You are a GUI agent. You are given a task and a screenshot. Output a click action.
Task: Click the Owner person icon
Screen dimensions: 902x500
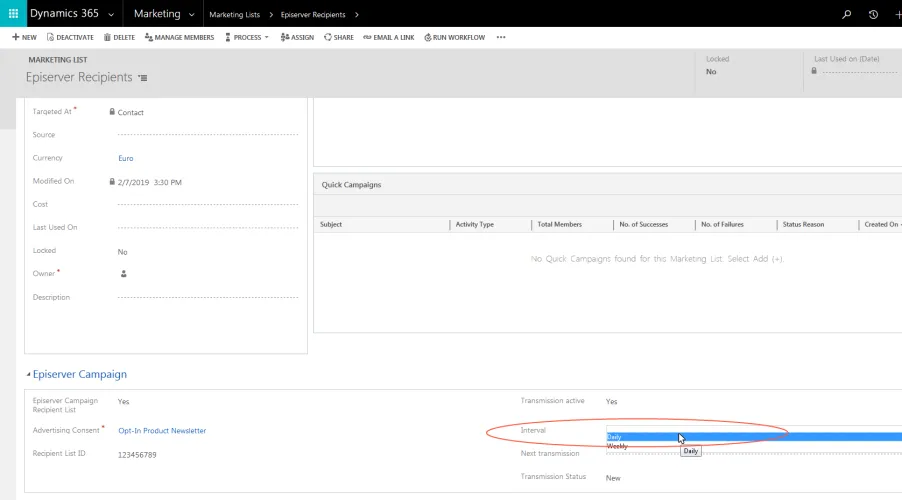pos(123,274)
